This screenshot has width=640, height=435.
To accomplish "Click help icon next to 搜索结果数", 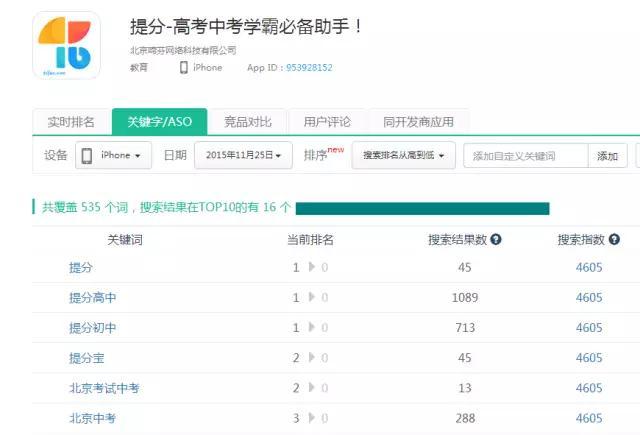I will 496,240.
